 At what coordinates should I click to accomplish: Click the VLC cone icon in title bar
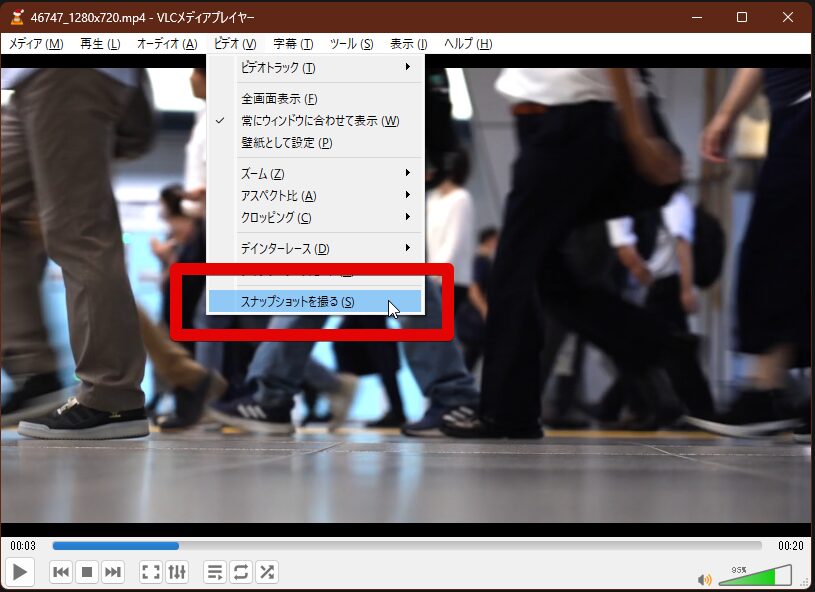(x=17, y=17)
